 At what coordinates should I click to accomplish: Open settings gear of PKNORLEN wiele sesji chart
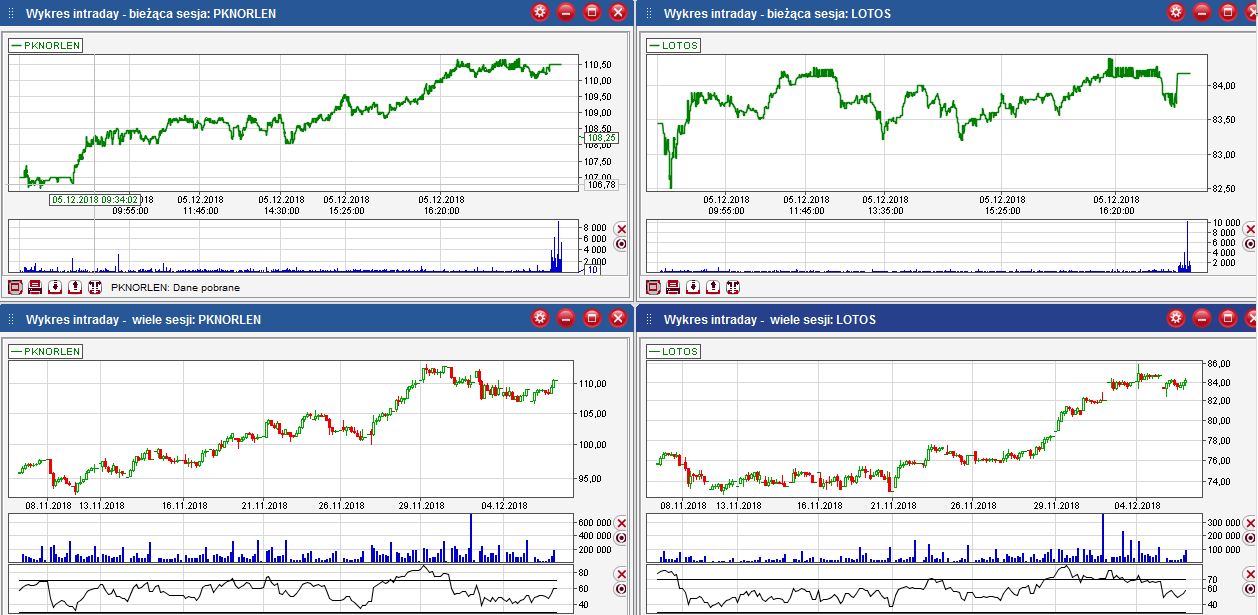541,319
